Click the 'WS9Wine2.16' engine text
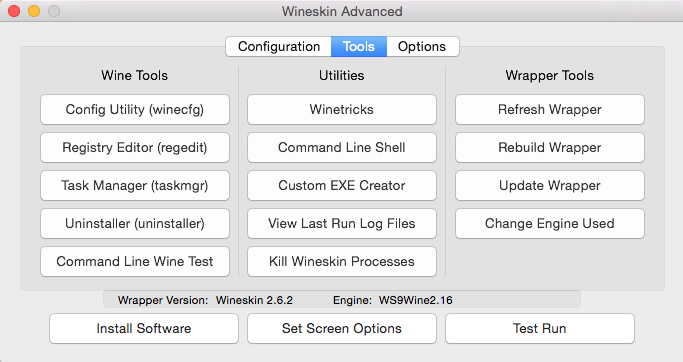Screen dimensions: 683x362 [416, 300]
